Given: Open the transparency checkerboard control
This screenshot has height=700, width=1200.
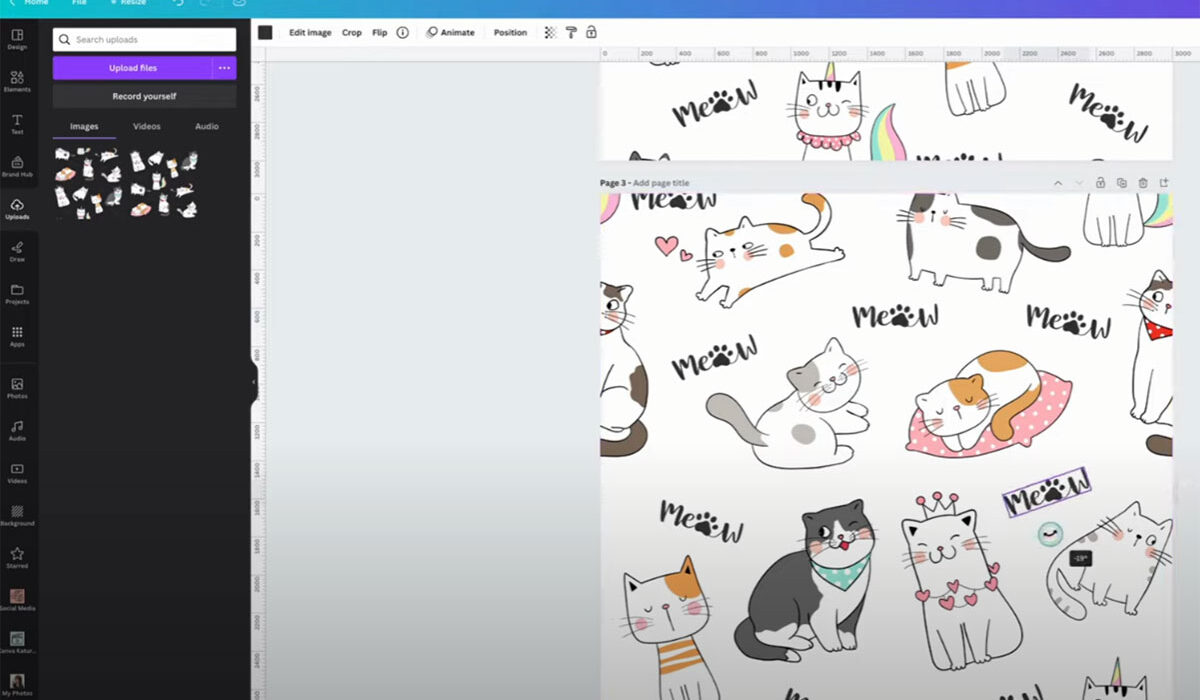Looking at the screenshot, I should [x=550, y=32].
